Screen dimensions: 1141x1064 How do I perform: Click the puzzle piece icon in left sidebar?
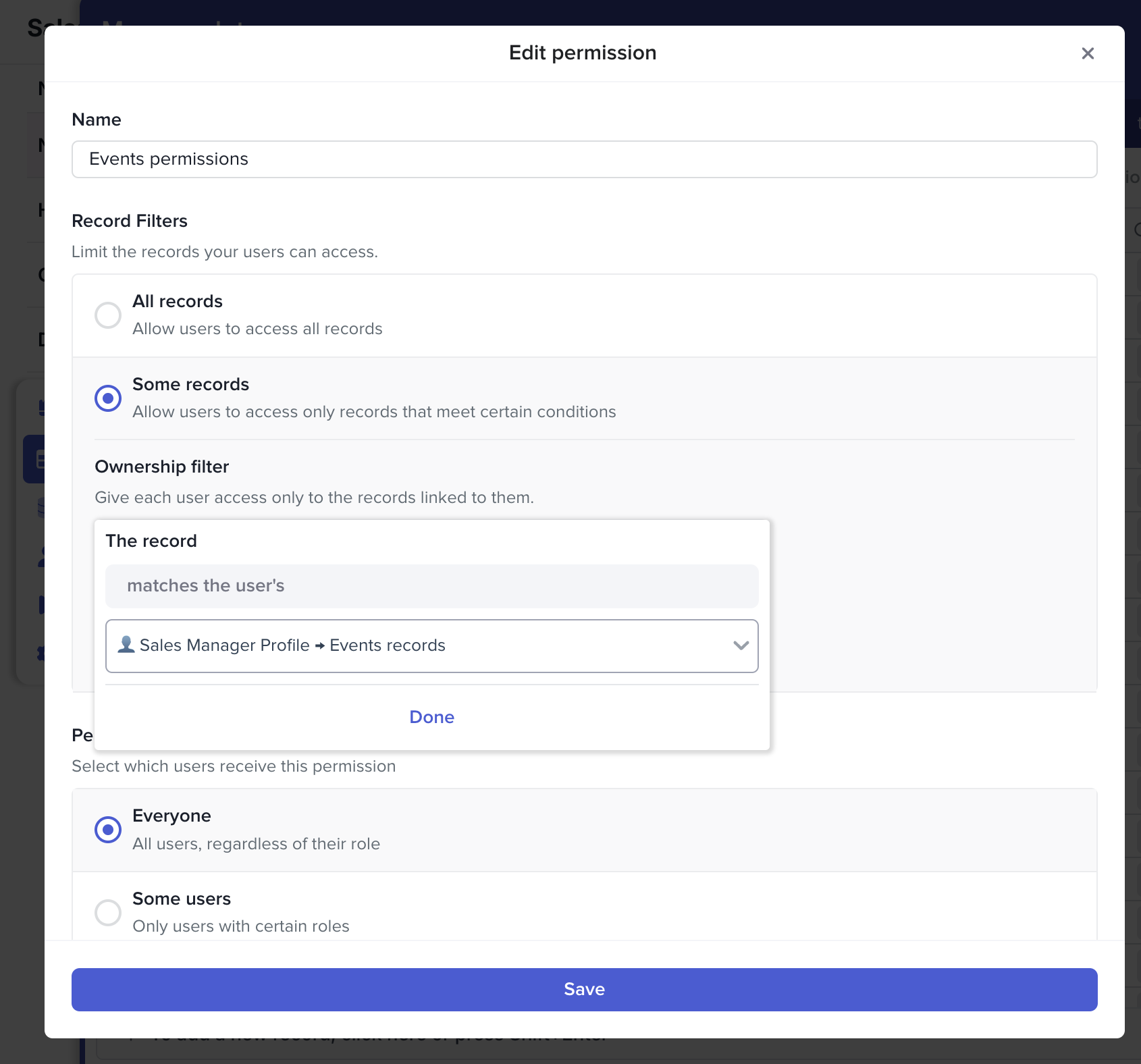coord(41,654)
